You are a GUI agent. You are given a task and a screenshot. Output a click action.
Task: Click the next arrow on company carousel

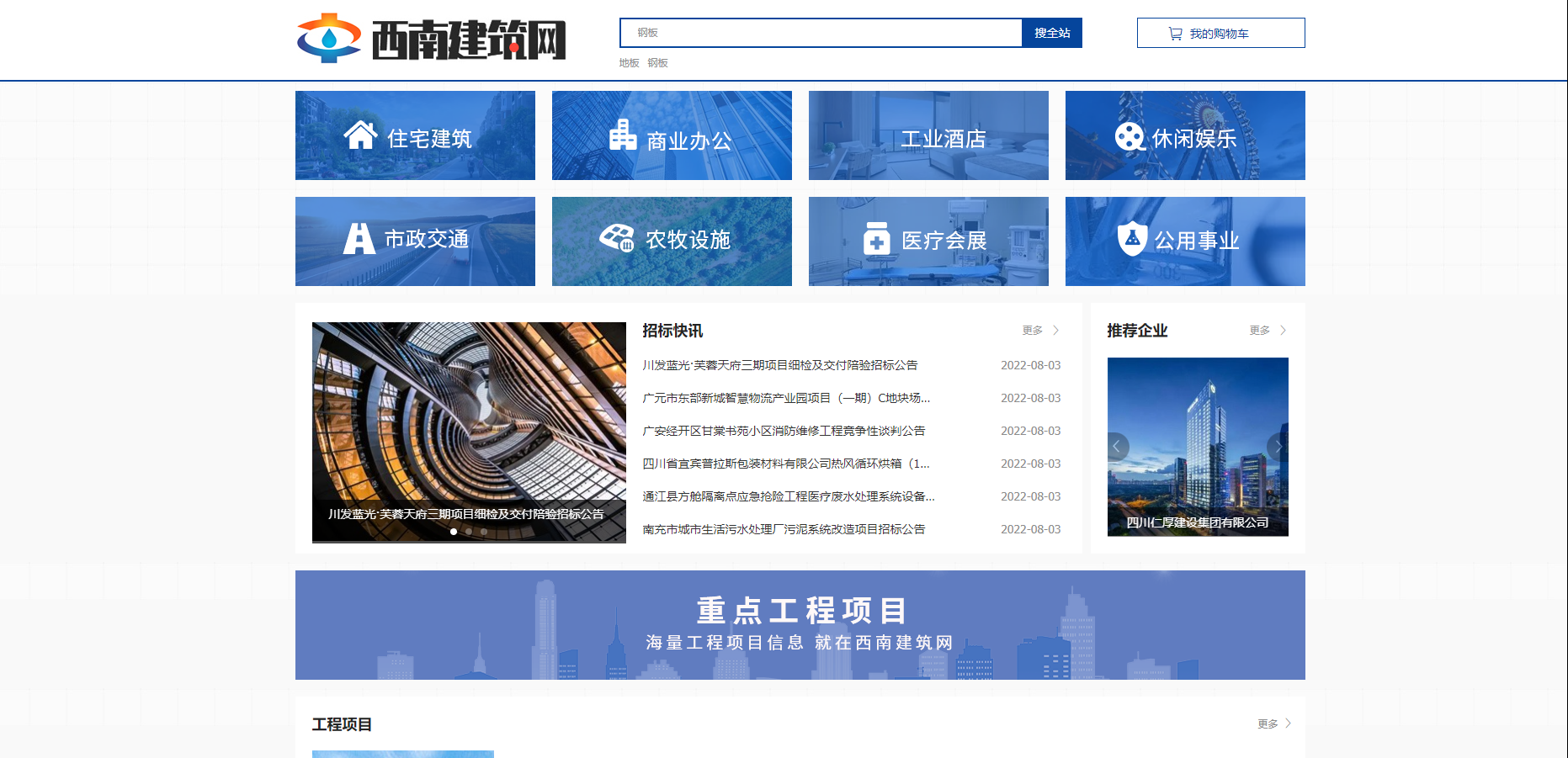click(1278, 446)
